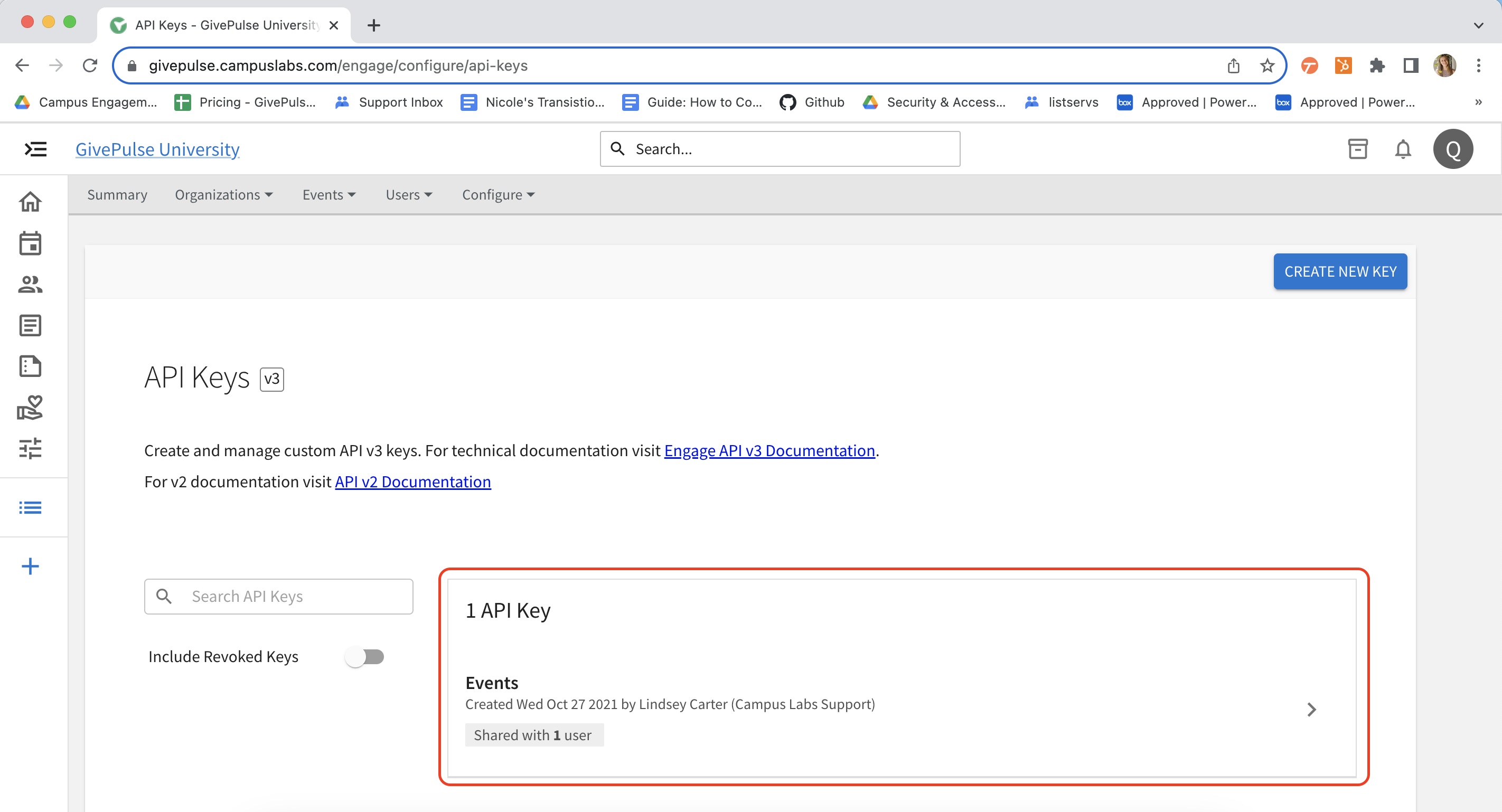
Task: Open the orange HubSpot extension icon
Action: (1344, 65)
